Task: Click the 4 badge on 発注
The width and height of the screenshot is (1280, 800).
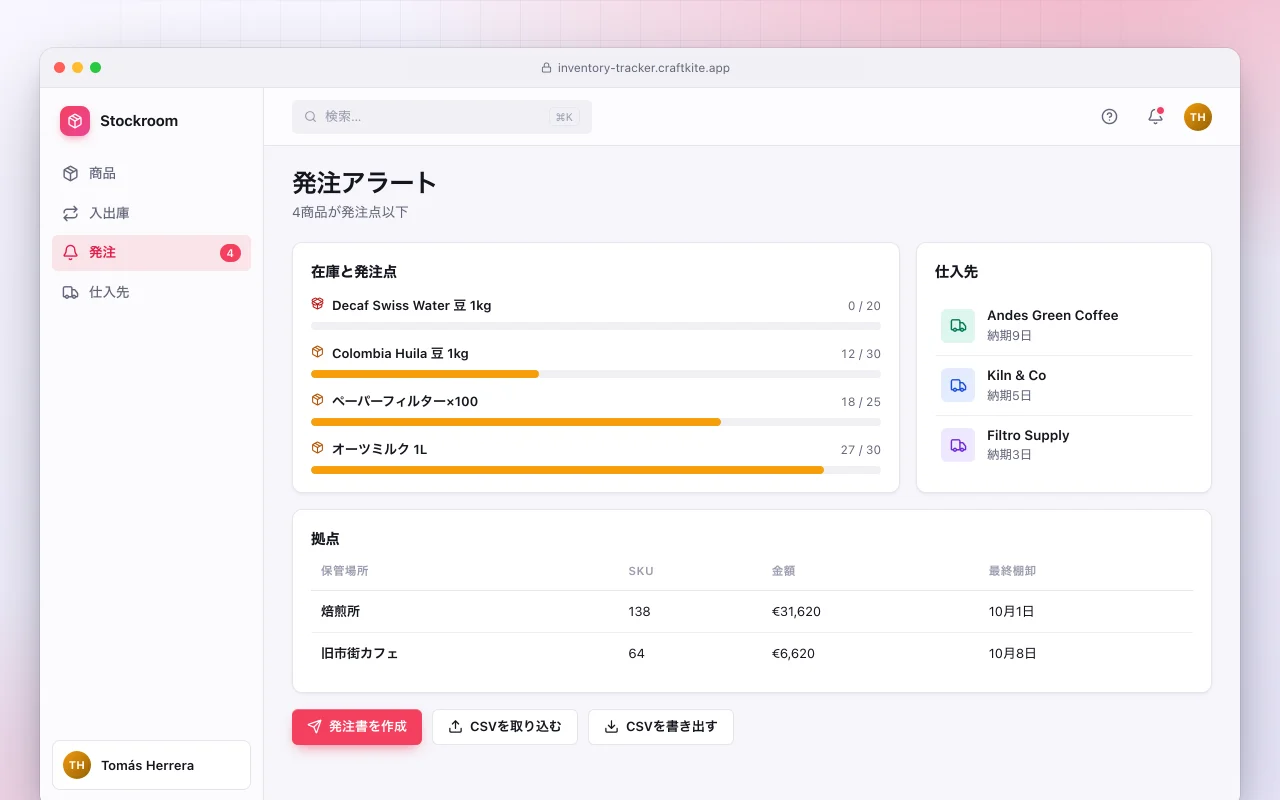Action: pyautogui.click(x=230, y=253)
